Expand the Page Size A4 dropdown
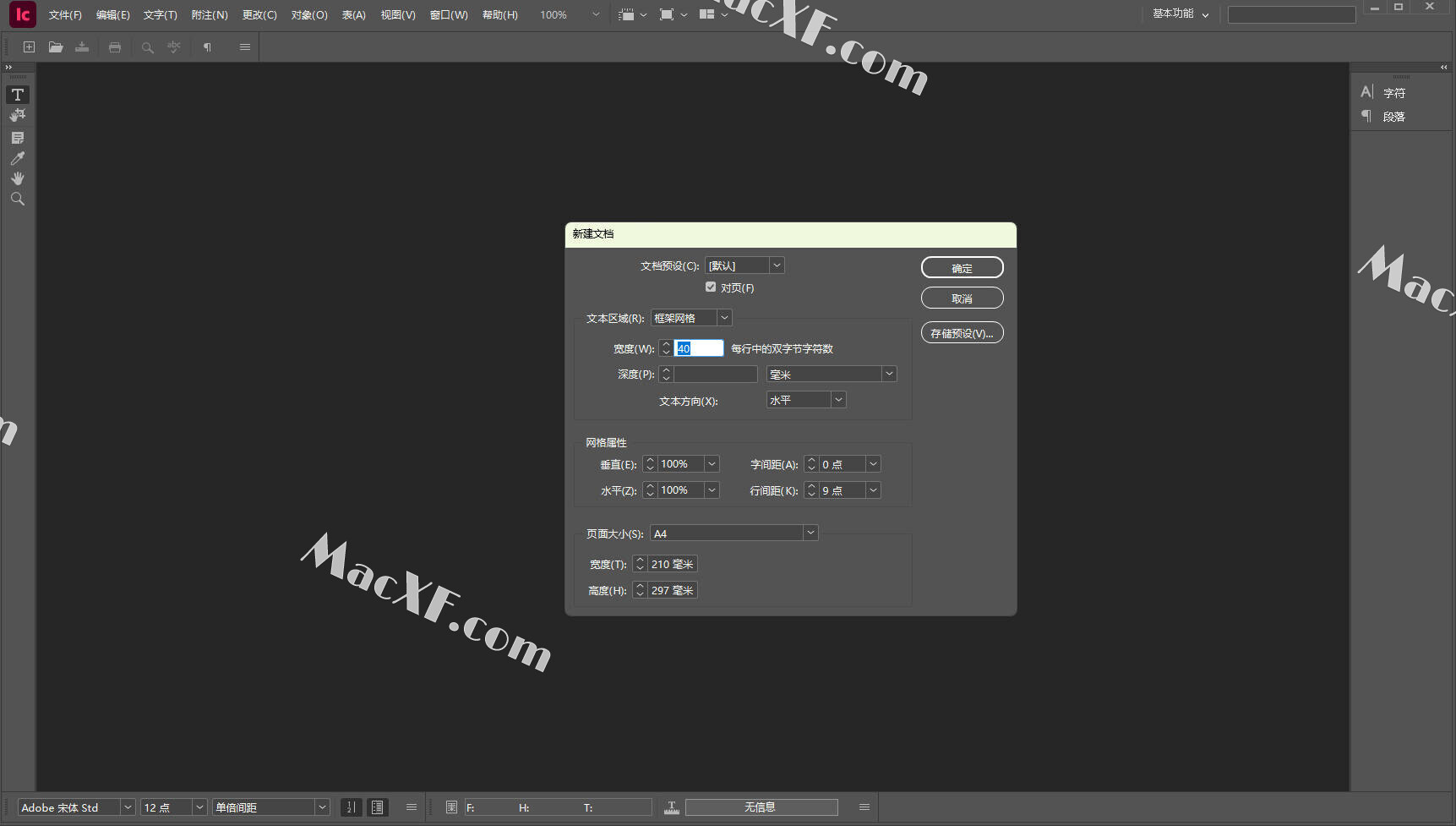The image size is (1456, 826). point(810,533)
